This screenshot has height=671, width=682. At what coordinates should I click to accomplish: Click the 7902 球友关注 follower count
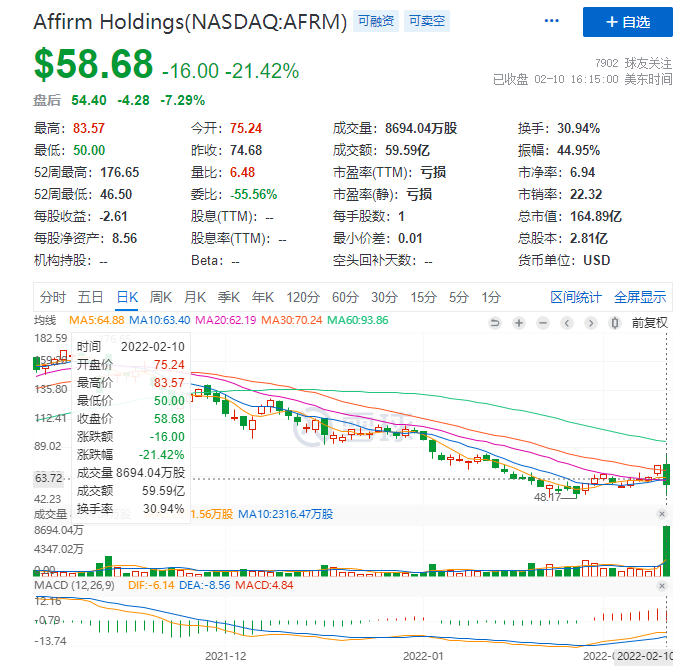[633, 63]
